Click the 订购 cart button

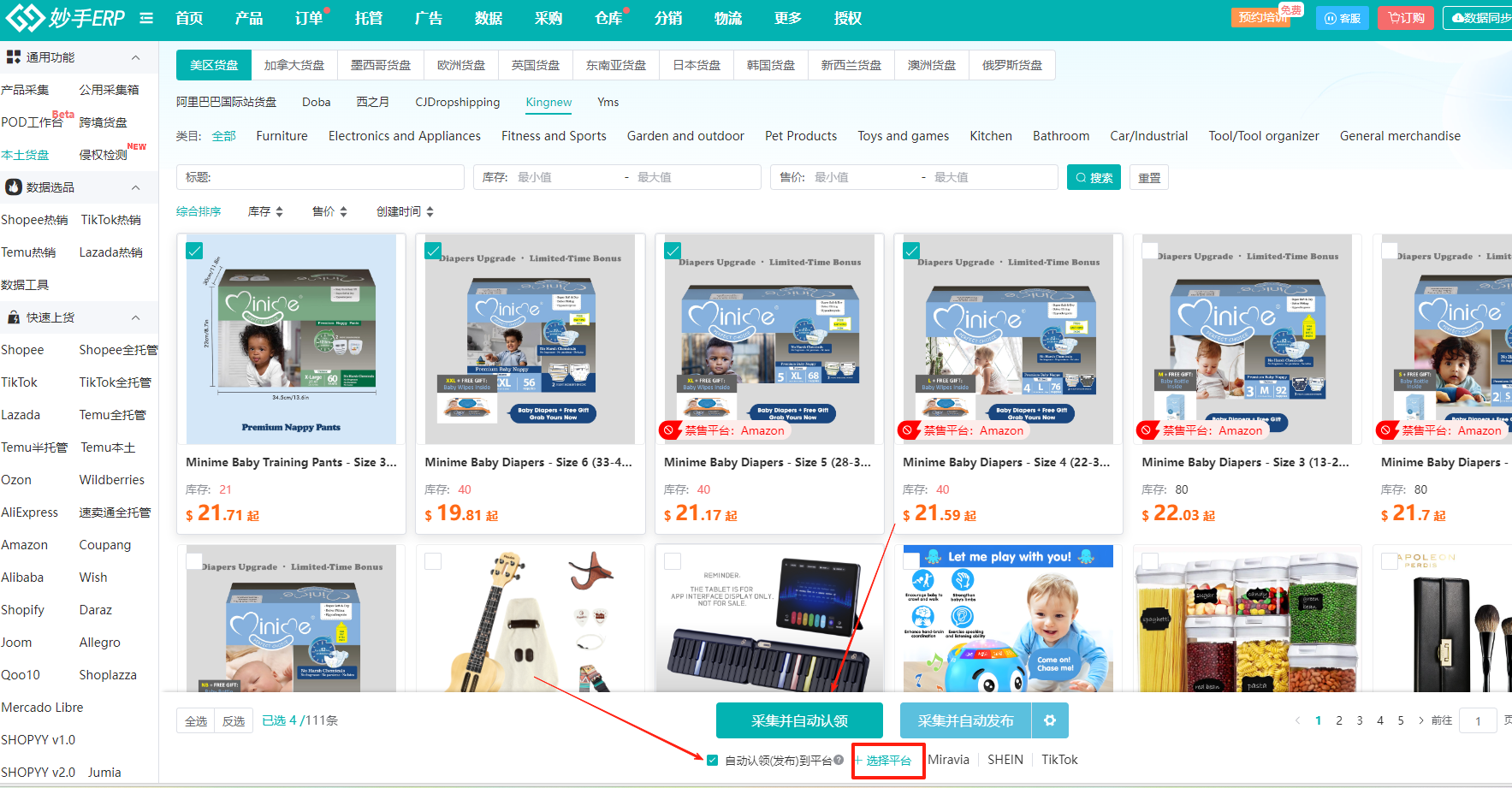pos(1405,18)
